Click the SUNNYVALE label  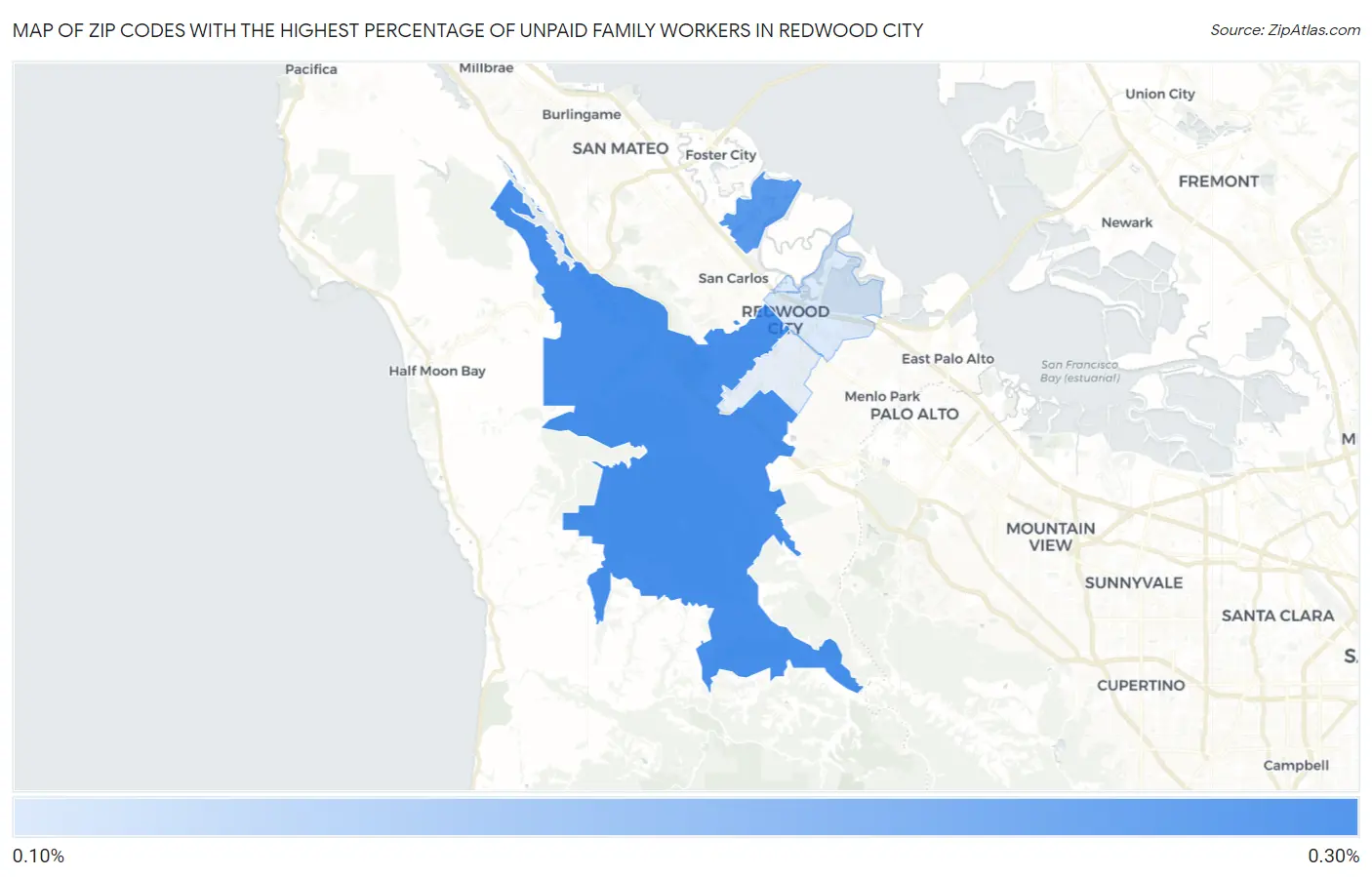(1134, 582)
